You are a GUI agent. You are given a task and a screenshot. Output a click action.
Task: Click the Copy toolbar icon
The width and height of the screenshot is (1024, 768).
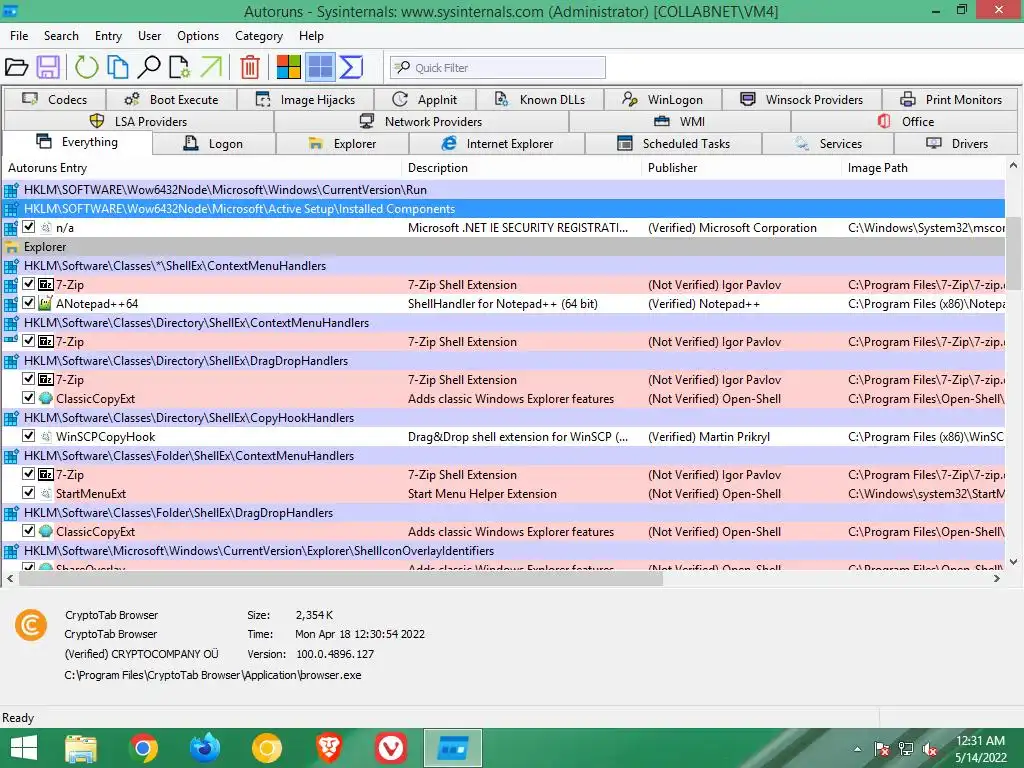(x=118, y=67)
